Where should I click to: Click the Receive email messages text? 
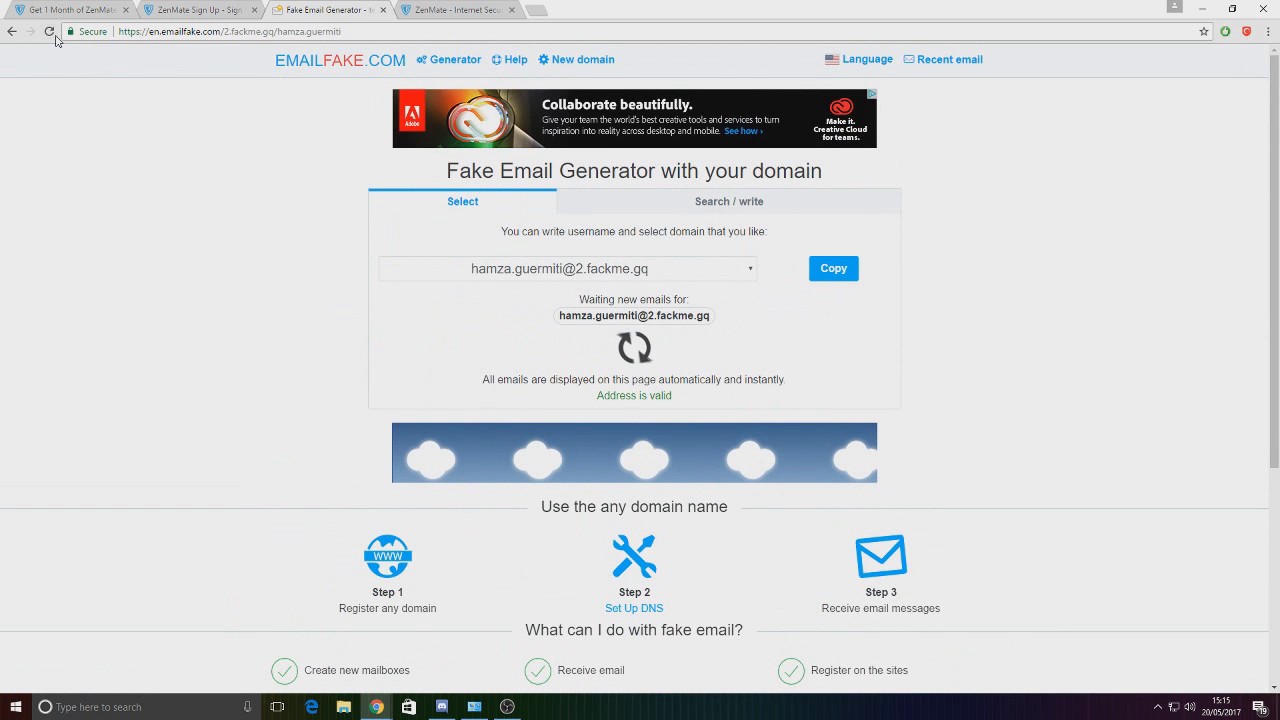(881, 608)
